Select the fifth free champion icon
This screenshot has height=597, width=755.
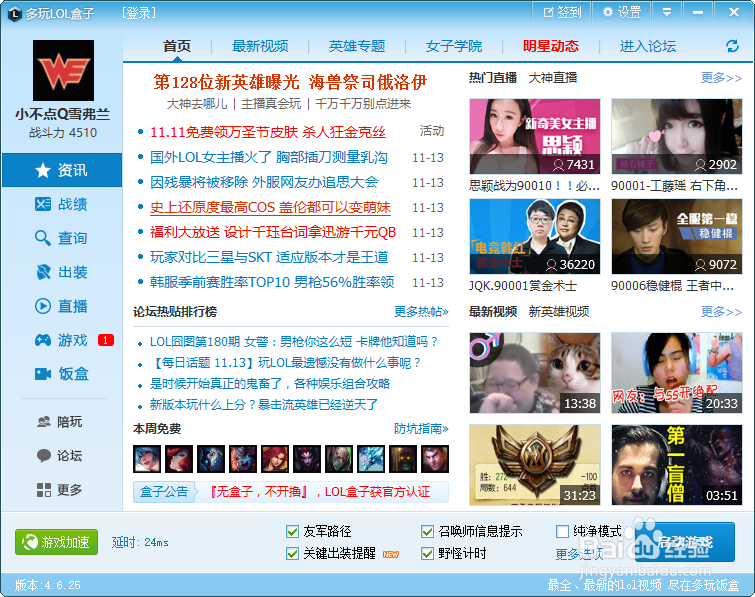click(x=275, y=459)
